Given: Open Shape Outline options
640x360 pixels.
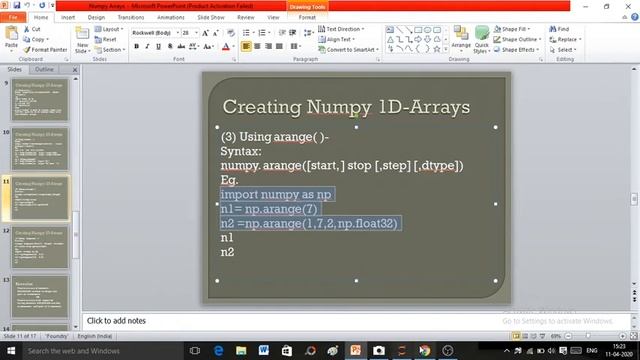Looking at the screenshot, I should point(517,39).
